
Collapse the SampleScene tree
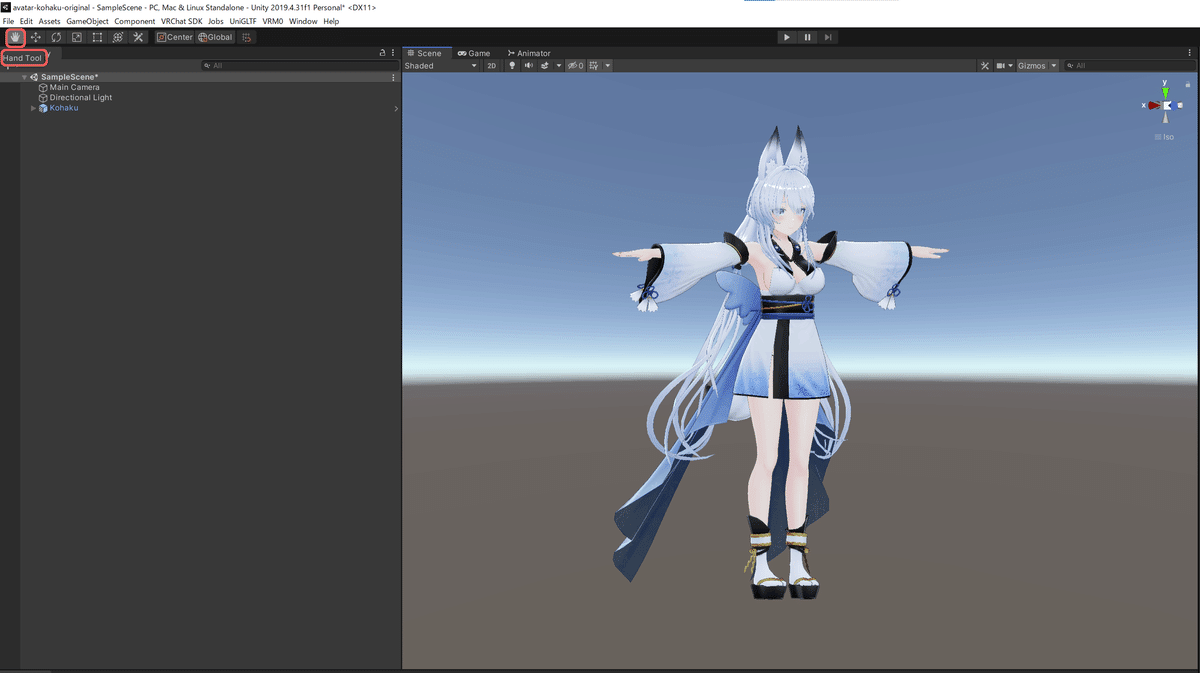24,77
